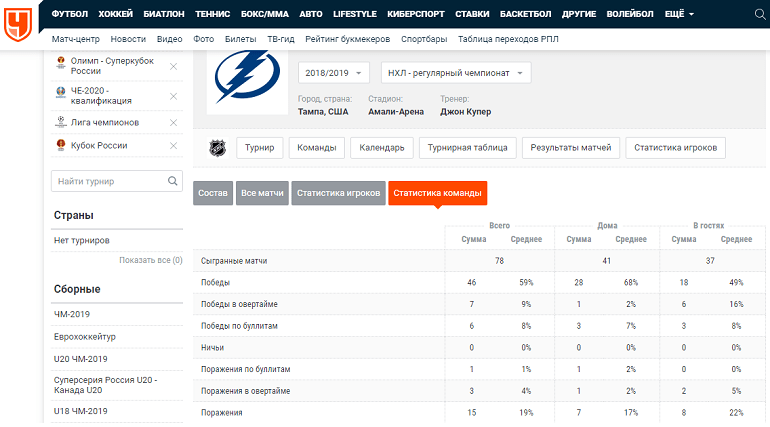
Task: Switch to the gray Статистика игроков tab
Action: [338, 193]
